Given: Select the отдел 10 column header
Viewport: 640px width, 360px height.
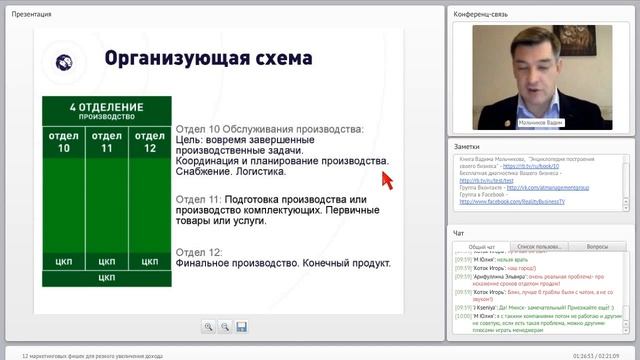Looking at the screenshot, I should [64, 142].
